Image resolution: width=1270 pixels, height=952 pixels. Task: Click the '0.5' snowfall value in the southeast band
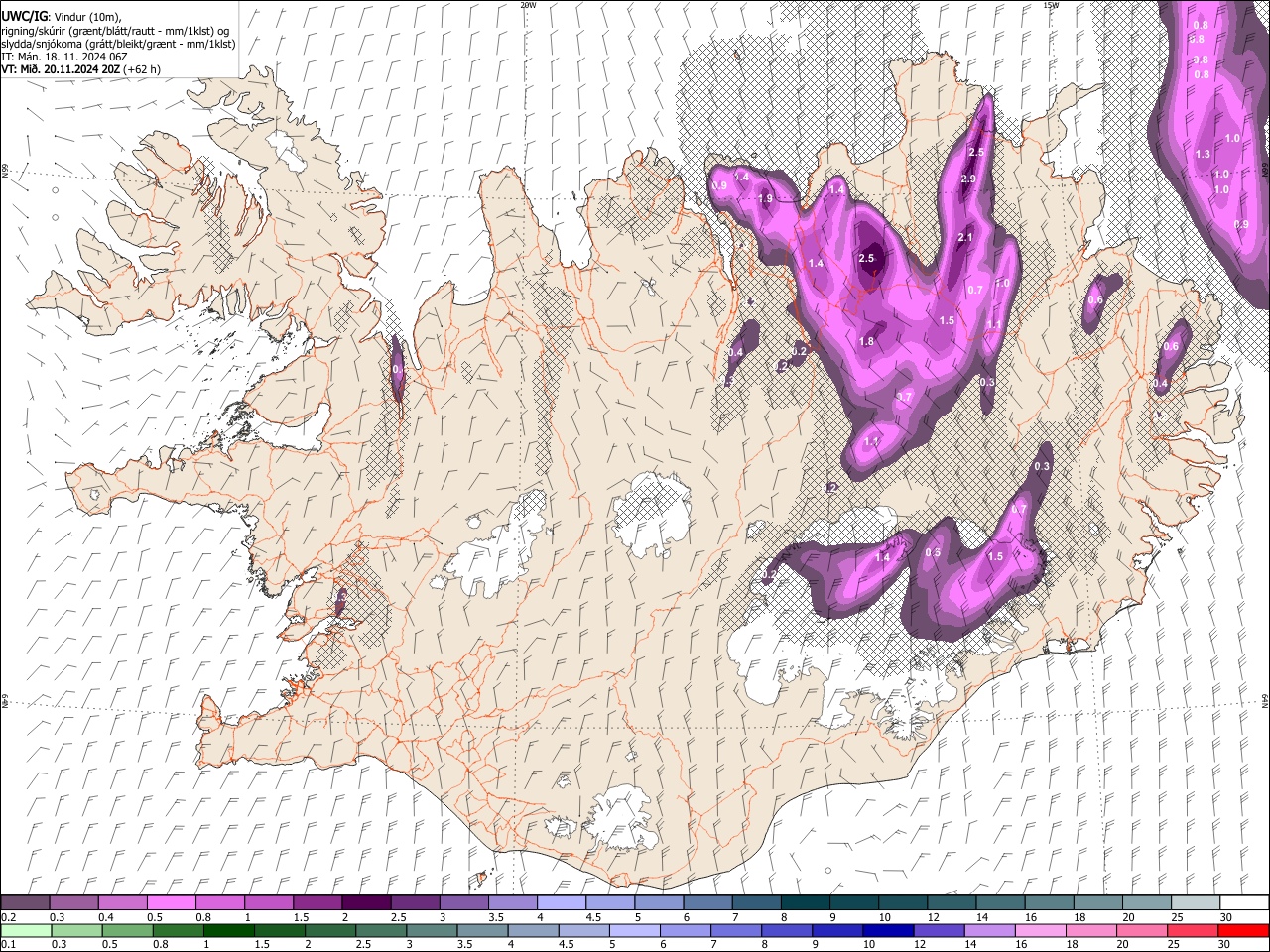tap(933, 552)
